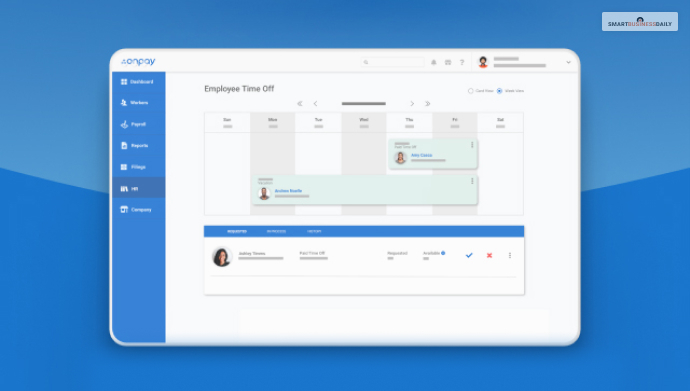Click the user avatar in header
690x391 pixels.
483,62
